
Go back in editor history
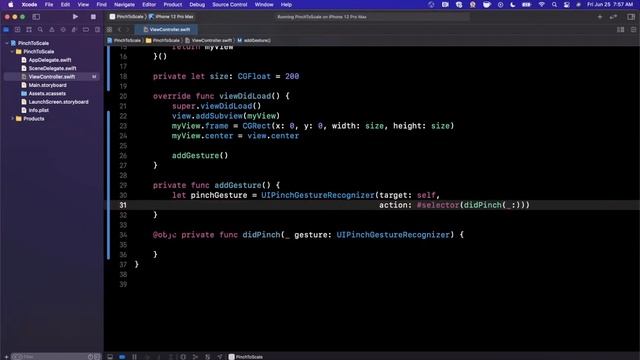(120, 29)
